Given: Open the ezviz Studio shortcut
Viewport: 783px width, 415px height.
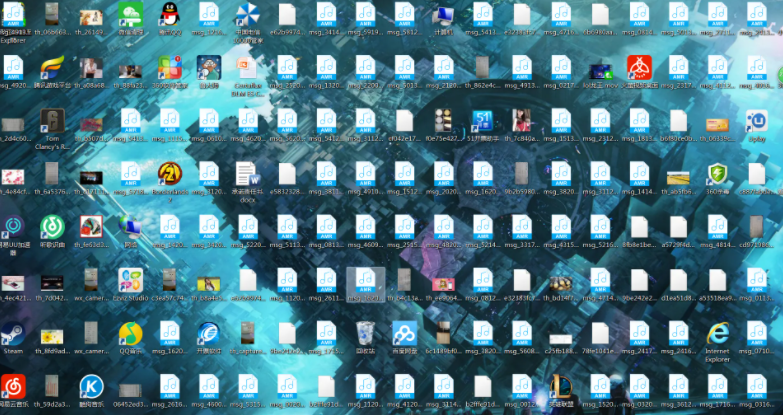Looking at the screenshot, I should click(x=130, y=281).
